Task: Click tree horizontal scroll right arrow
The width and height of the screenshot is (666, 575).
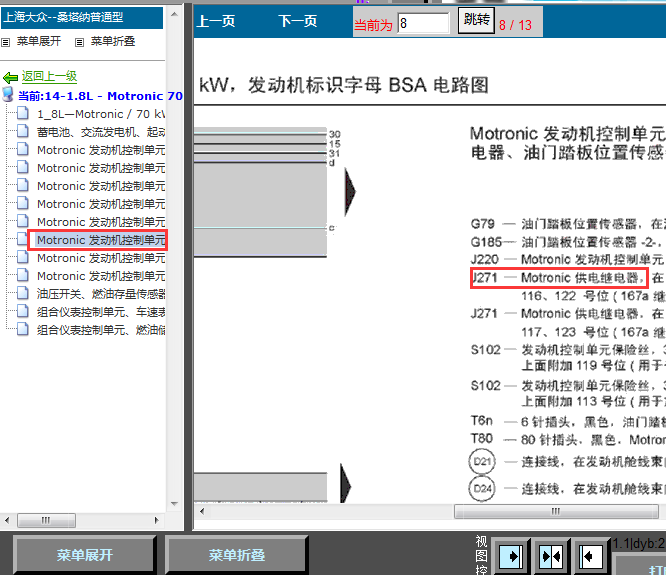Action: (156, 520)
